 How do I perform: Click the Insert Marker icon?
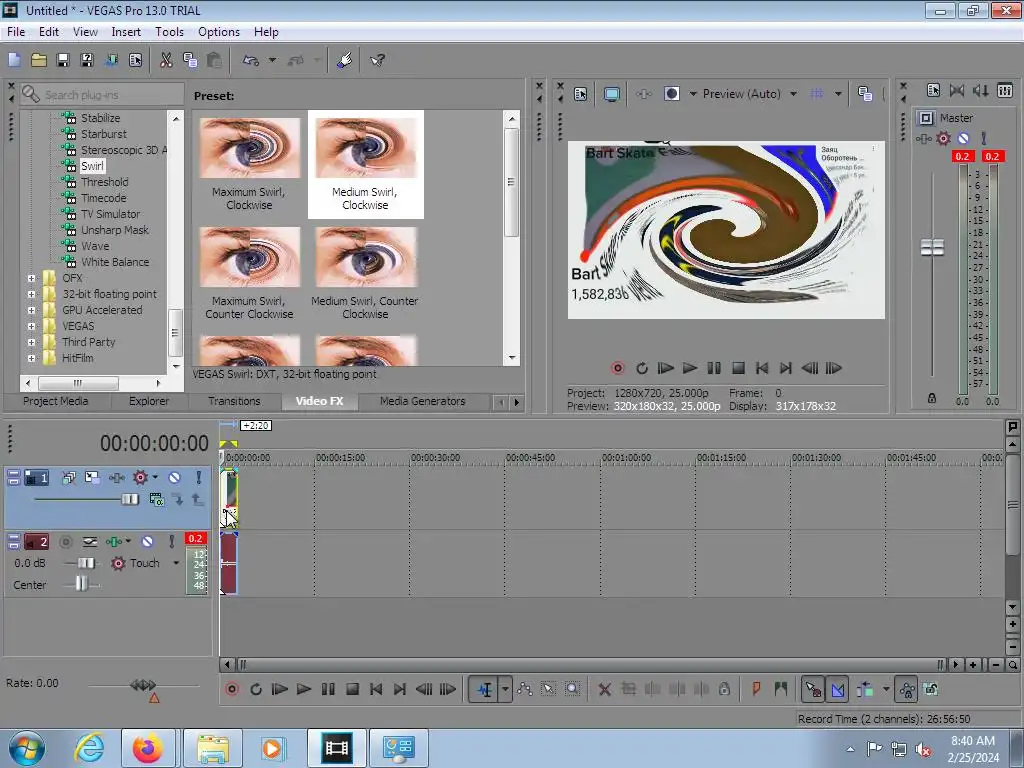pyautogui.click(x=756, y=689)
